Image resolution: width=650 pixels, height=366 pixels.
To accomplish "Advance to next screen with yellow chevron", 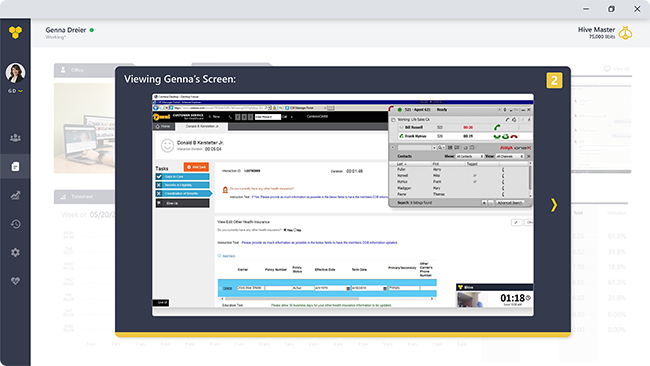I will click(554, 205).
